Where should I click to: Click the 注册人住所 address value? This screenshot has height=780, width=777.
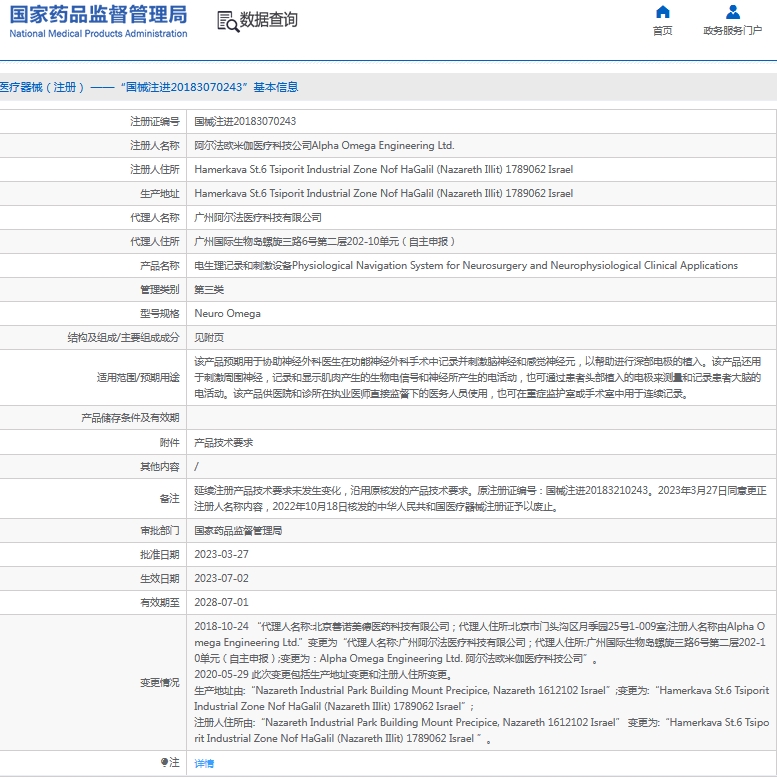383,170
